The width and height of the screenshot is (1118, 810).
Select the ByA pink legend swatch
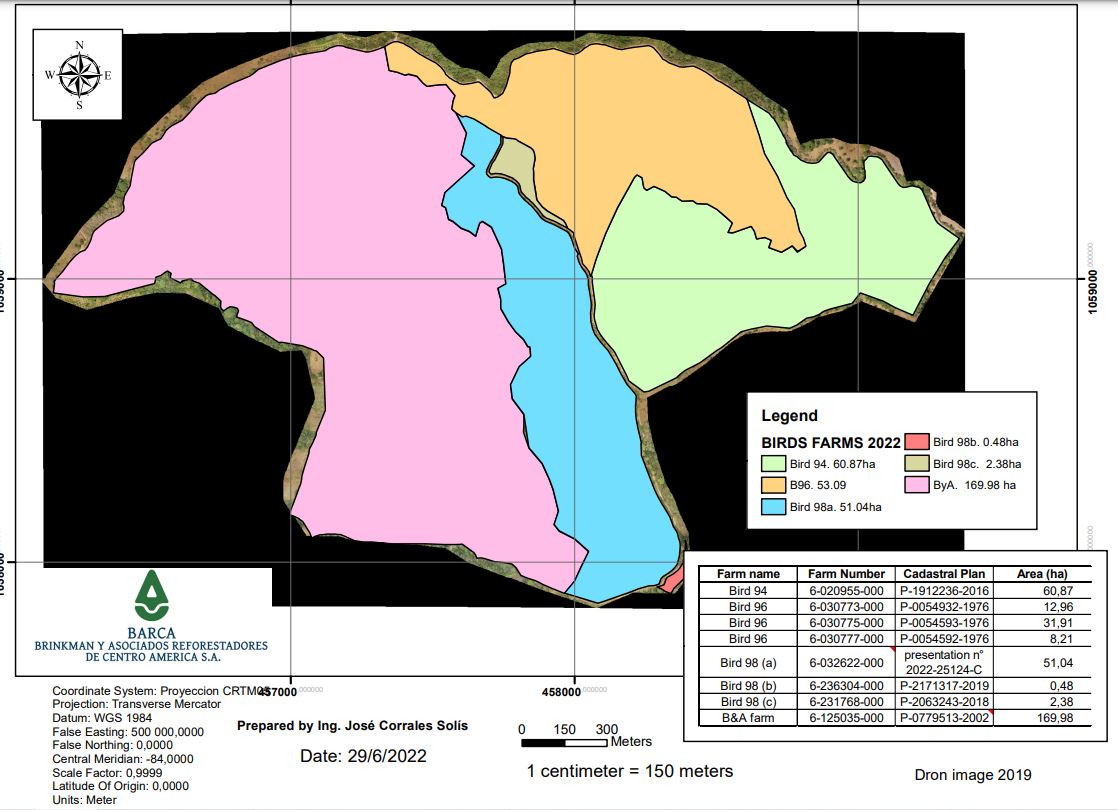[916, 486]
